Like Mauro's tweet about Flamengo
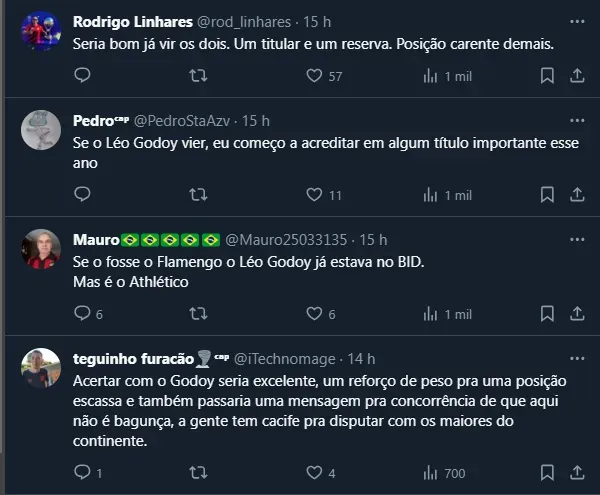 (x=313, y=313)
